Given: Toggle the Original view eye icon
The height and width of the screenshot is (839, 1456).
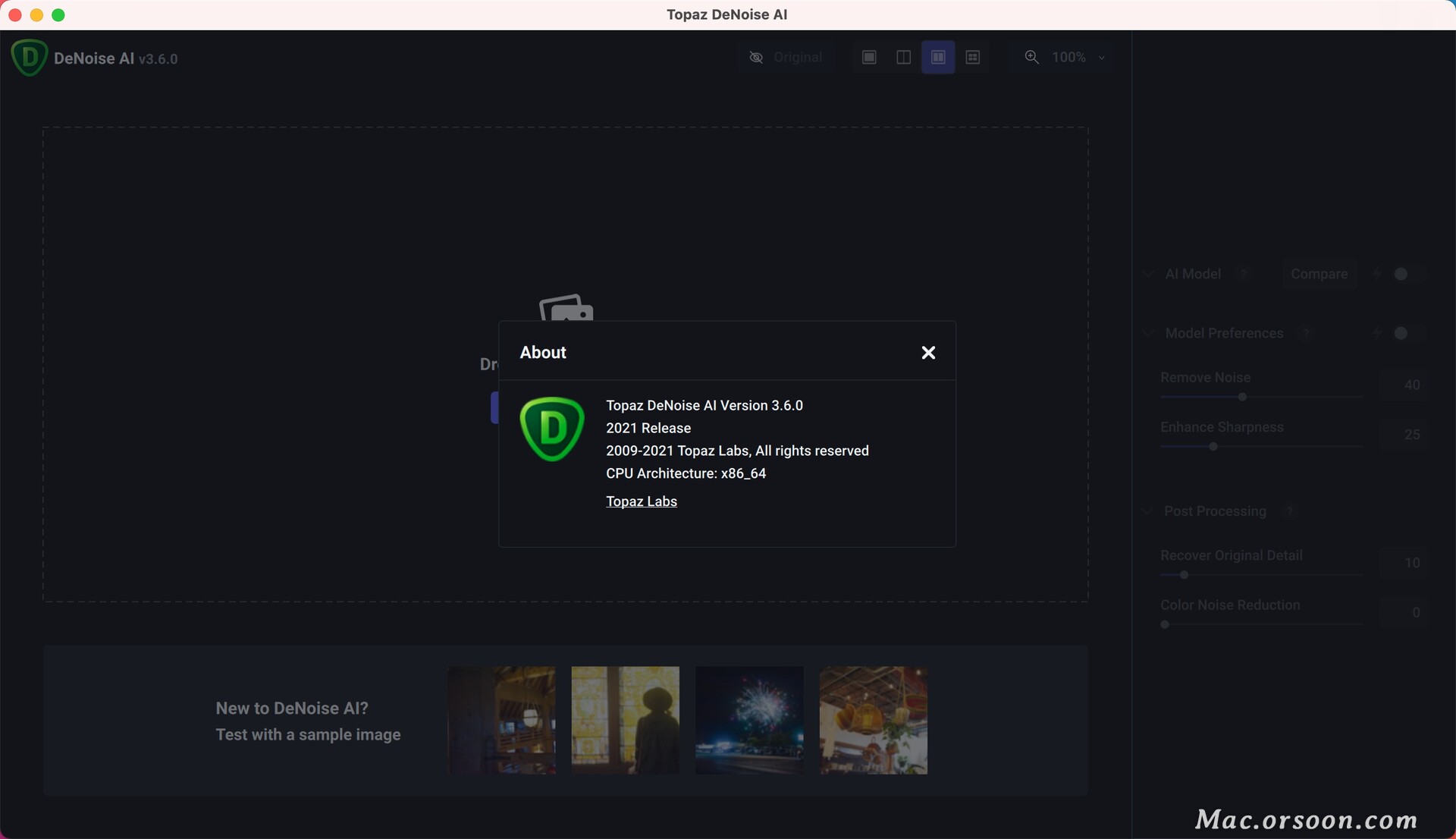Looking at the screenshot, I should (756, 58).
